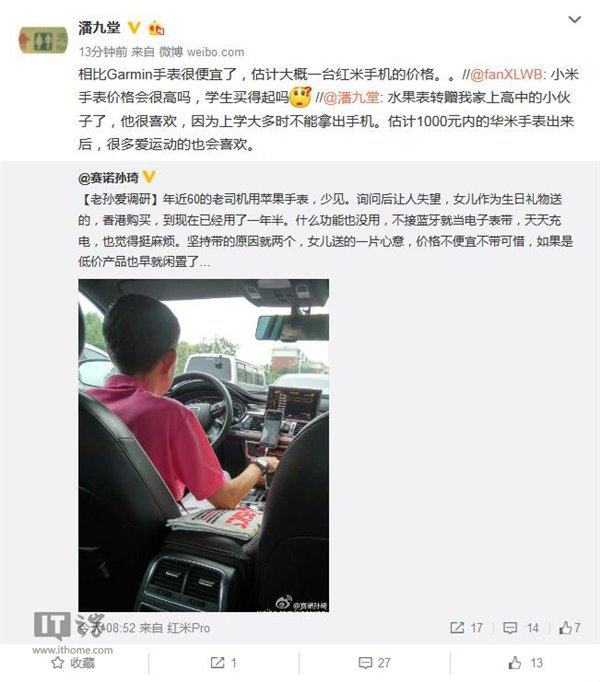Click the repost button showing 1
This screenshot has height=682, width=600.
tap(224, 663)
